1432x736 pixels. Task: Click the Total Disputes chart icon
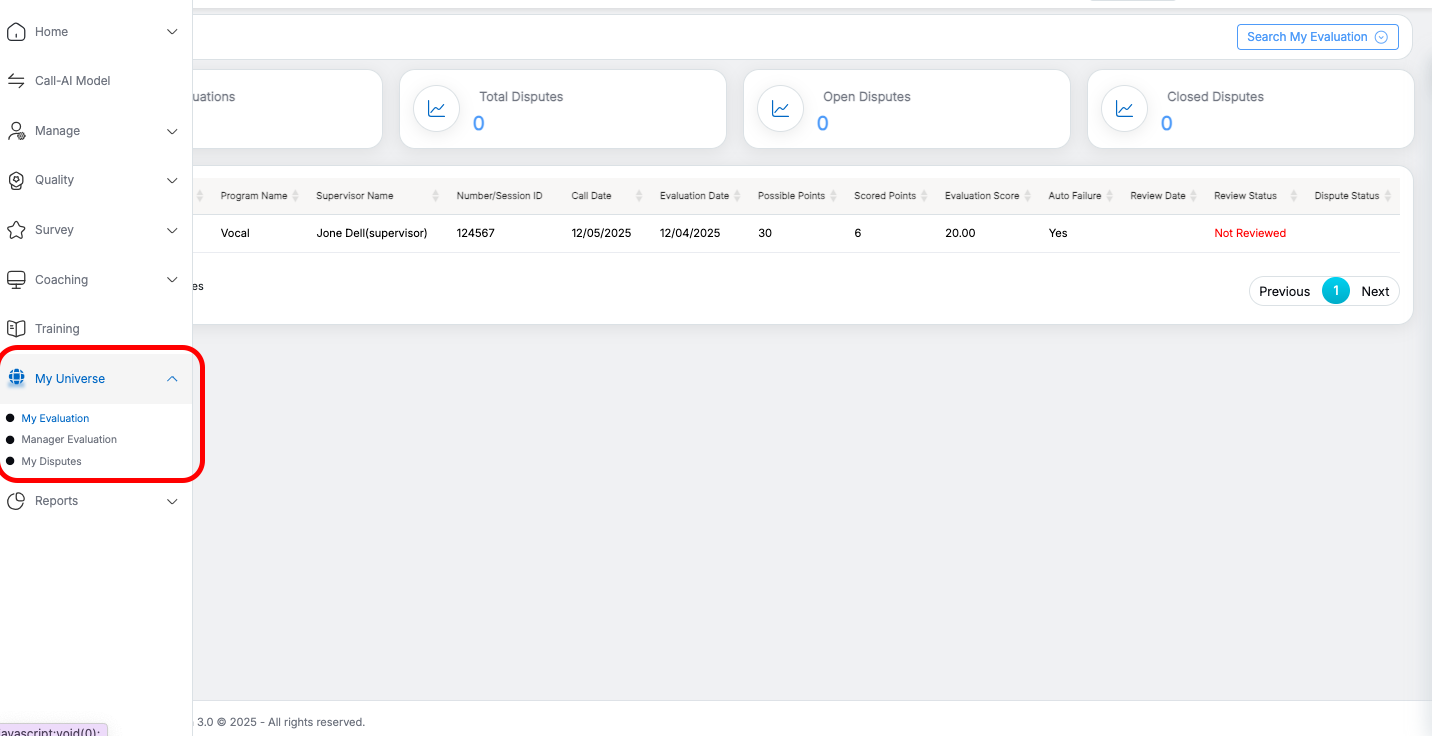436,109
